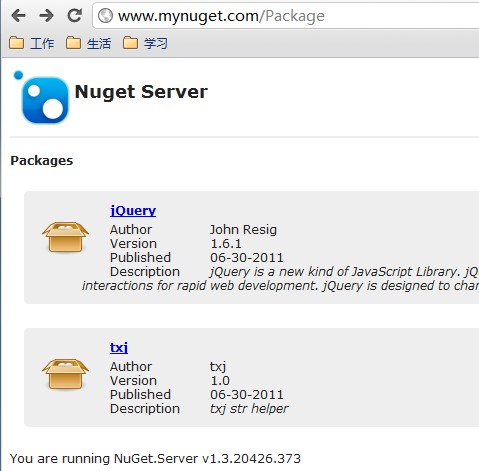Click the browser forward arrow
479x471 pixels.
pos(46,16)
